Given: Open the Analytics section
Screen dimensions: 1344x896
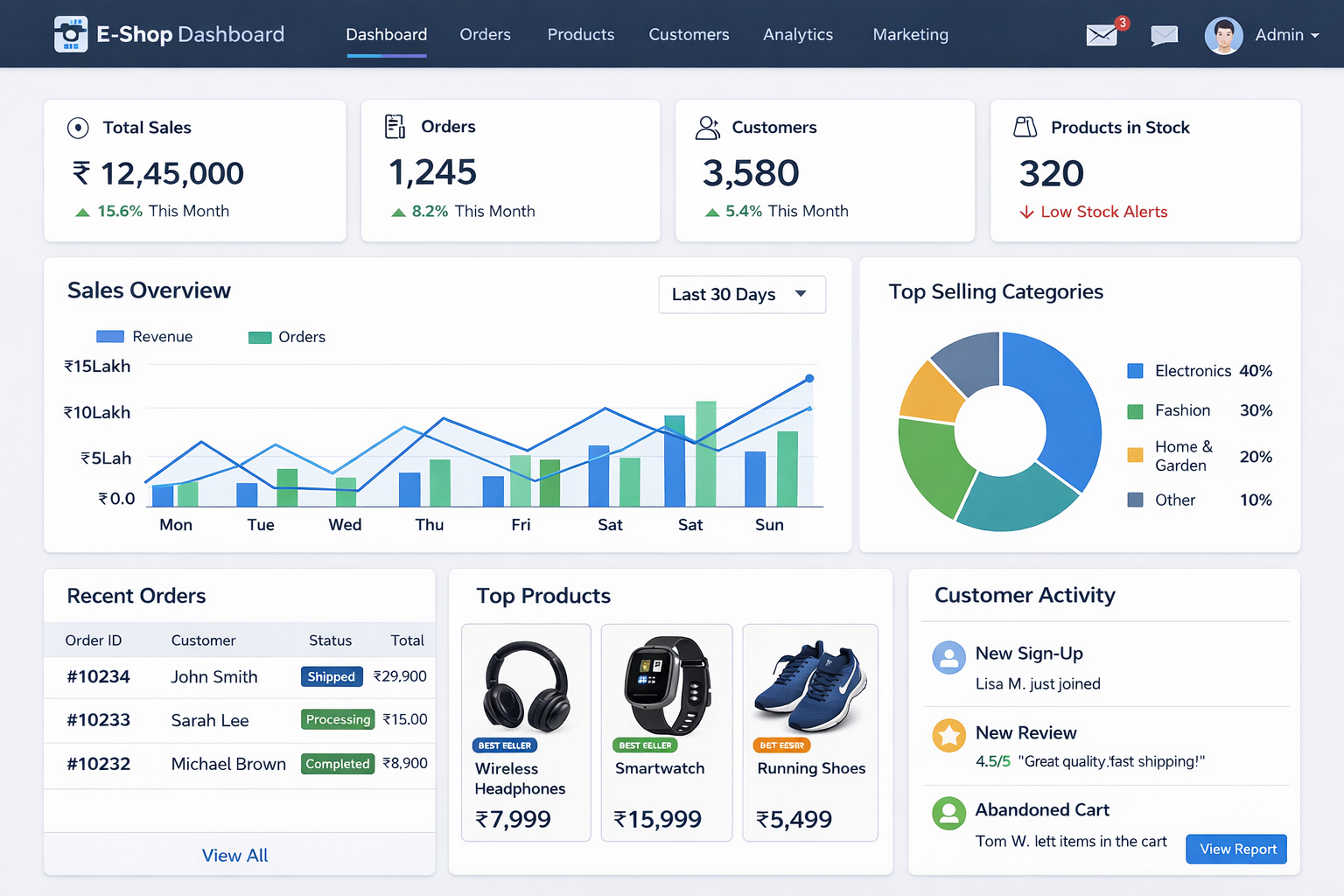Looking at the screenshot, I should pos(798,35).
